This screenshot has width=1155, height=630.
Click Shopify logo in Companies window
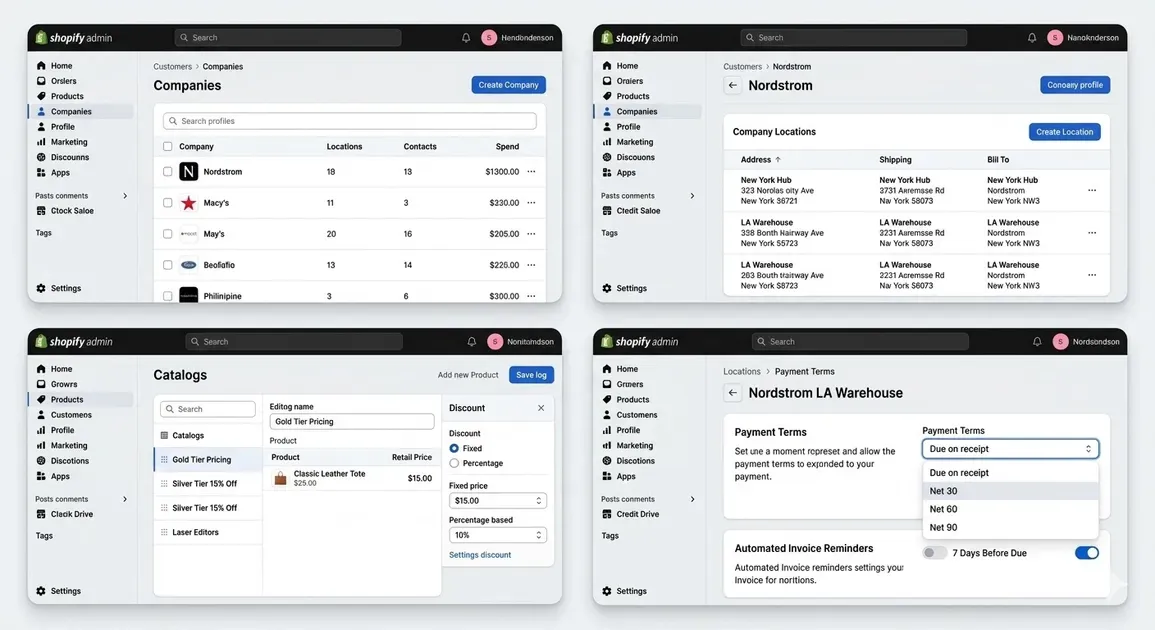[x=41, y=38]
